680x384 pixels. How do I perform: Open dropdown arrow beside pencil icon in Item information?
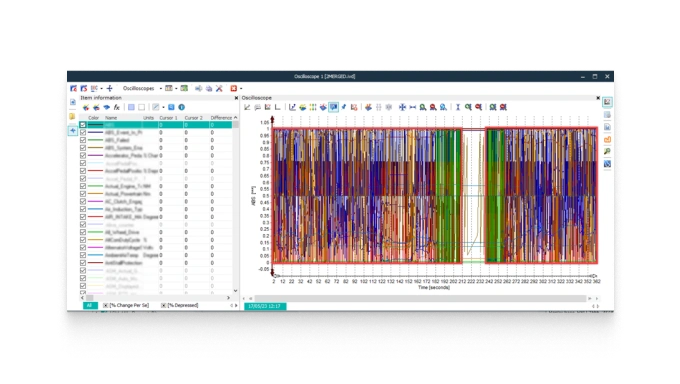(x=163, y=108)
